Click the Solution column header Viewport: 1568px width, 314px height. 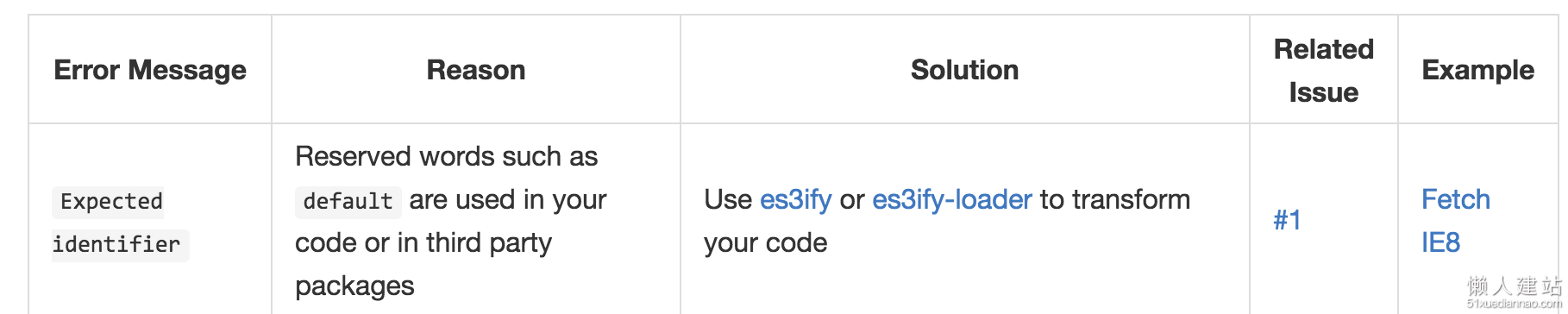pos(964,70)
